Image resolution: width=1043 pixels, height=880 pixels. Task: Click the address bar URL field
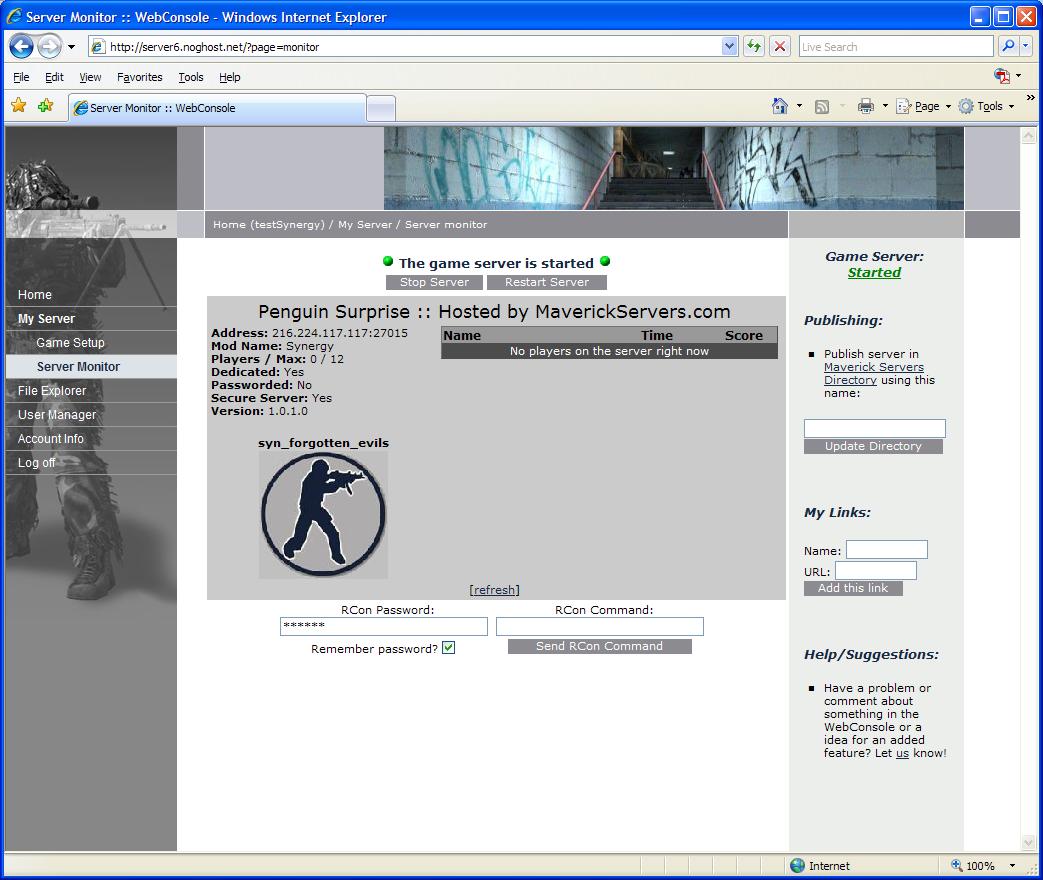coord(404,47)
